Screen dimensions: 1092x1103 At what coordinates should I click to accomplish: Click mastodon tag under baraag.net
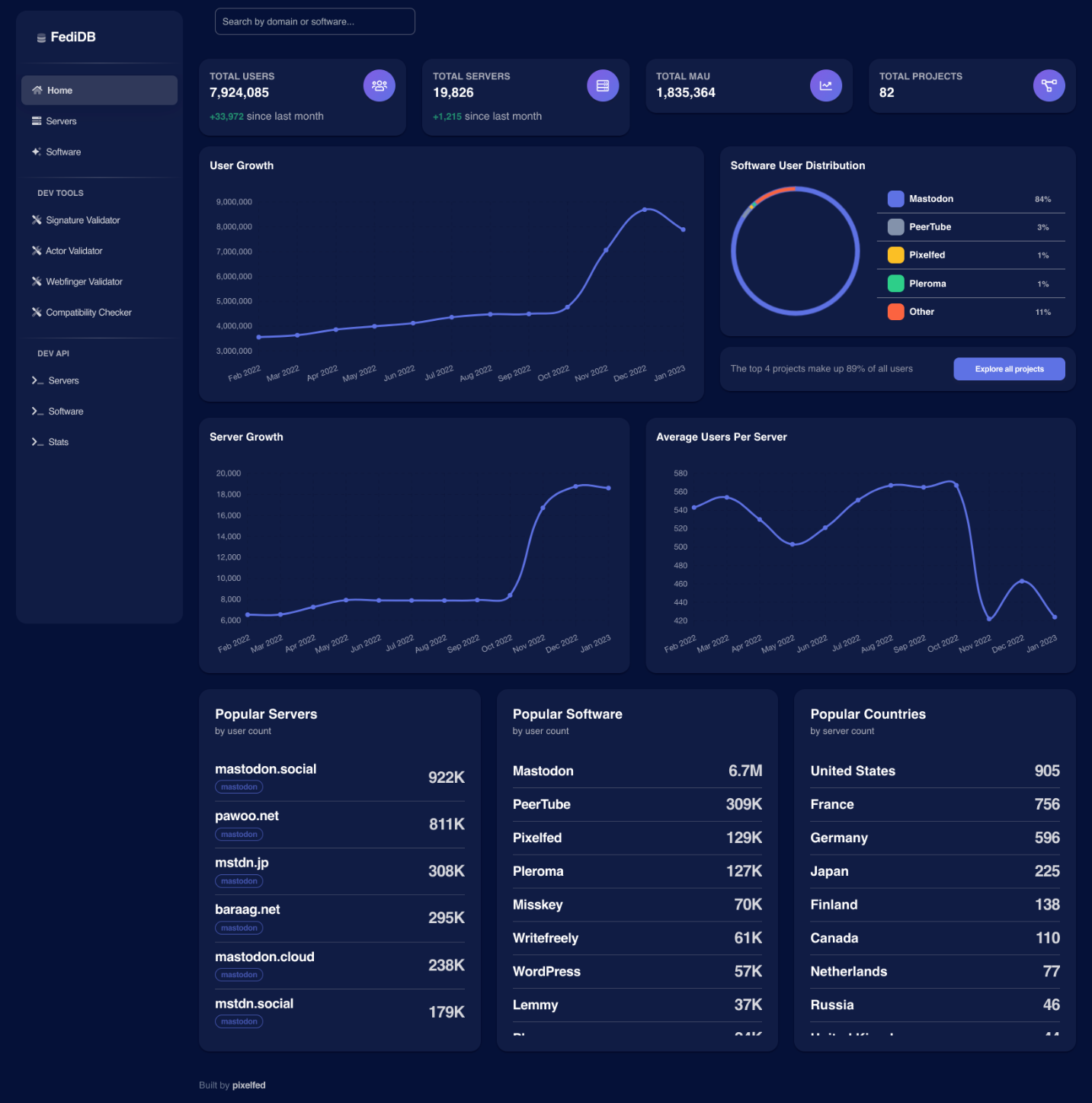point(239,928)
